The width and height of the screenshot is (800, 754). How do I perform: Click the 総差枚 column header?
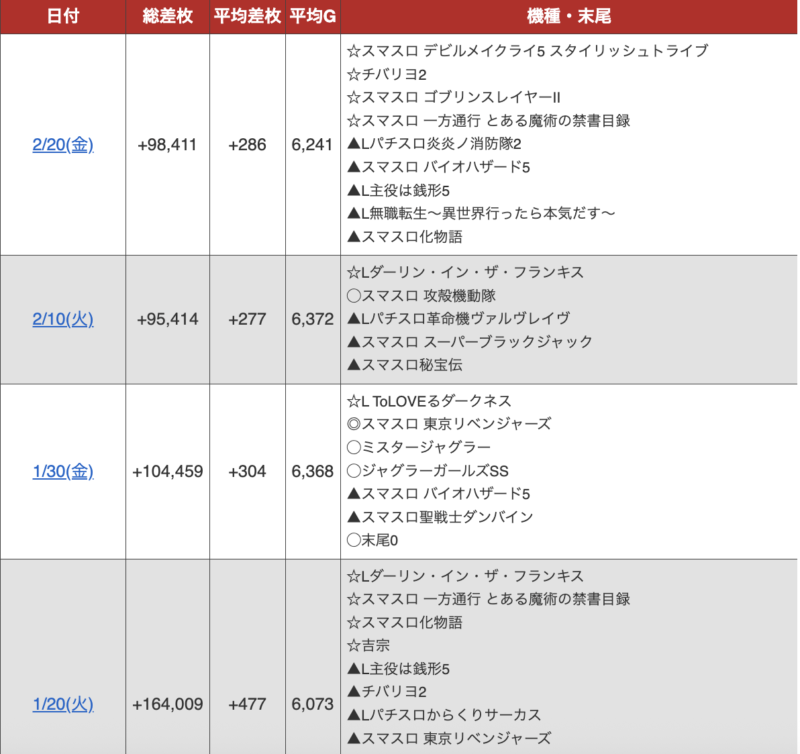pyautogui.click(x=167, y=17)
